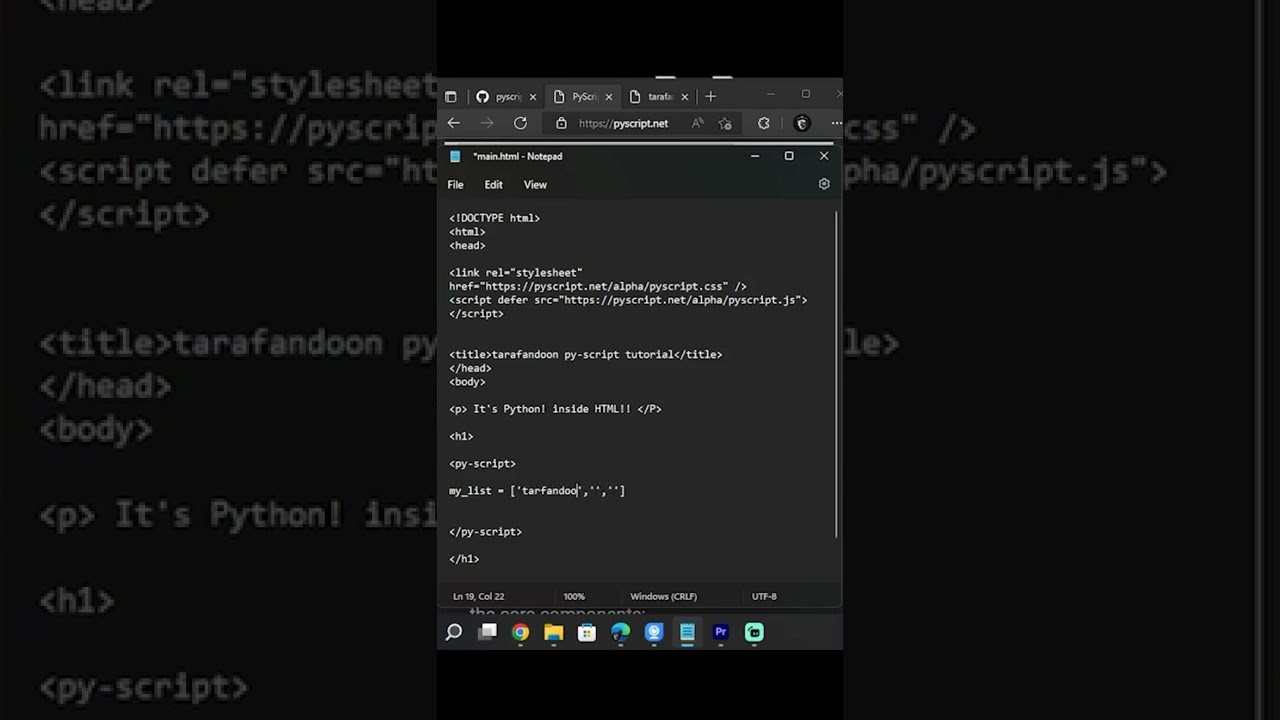
Task: Click the "It's Python! inside HTML!!" paragraph line
Action: point(555,408)
